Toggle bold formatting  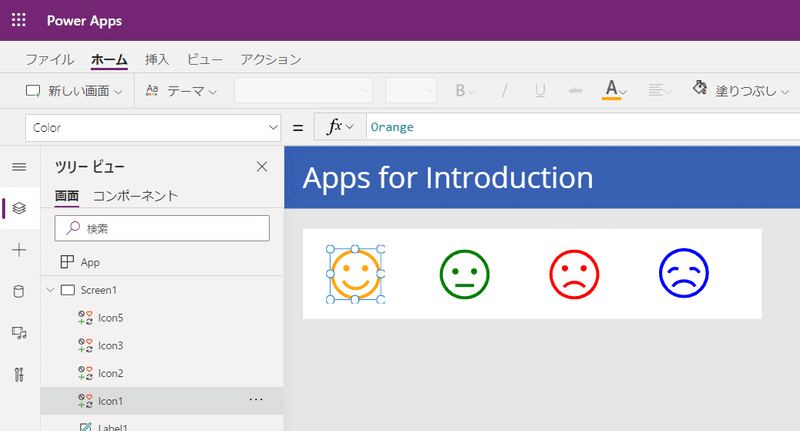tap(465, 91)
